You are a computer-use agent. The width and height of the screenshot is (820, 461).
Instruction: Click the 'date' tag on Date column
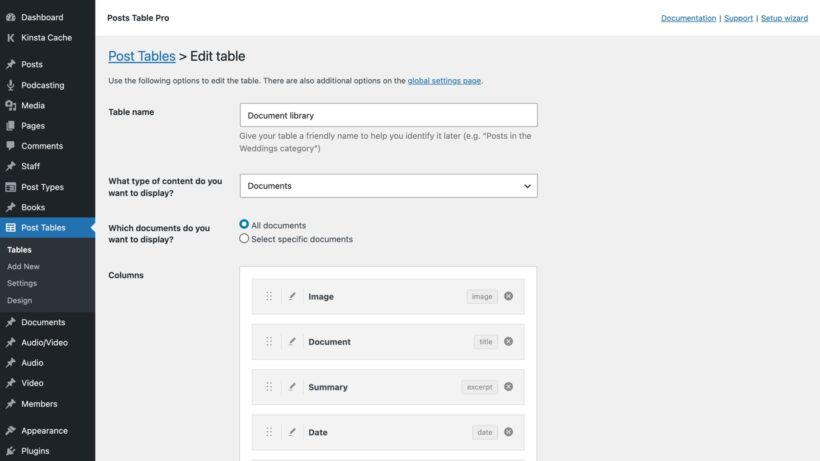click(x=485, y=432)
